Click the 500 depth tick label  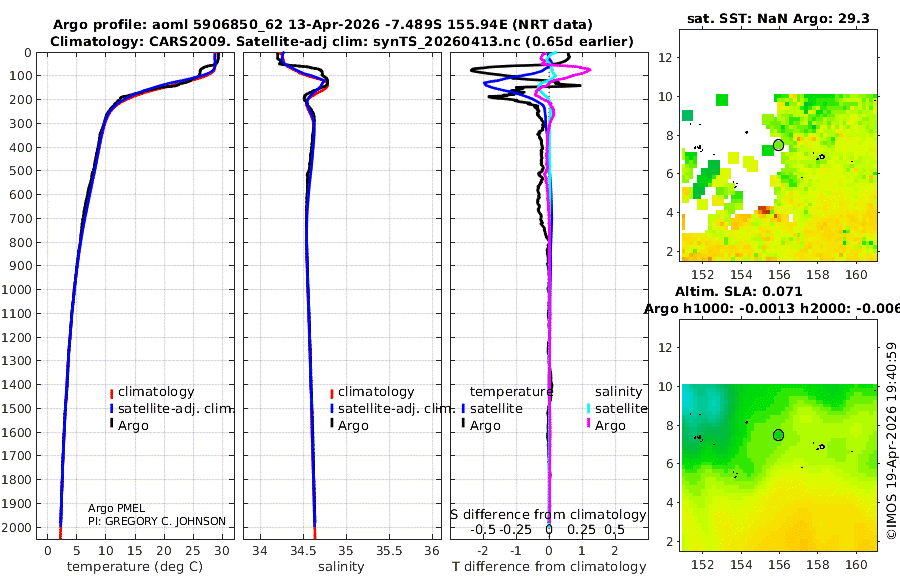[20, 171]
